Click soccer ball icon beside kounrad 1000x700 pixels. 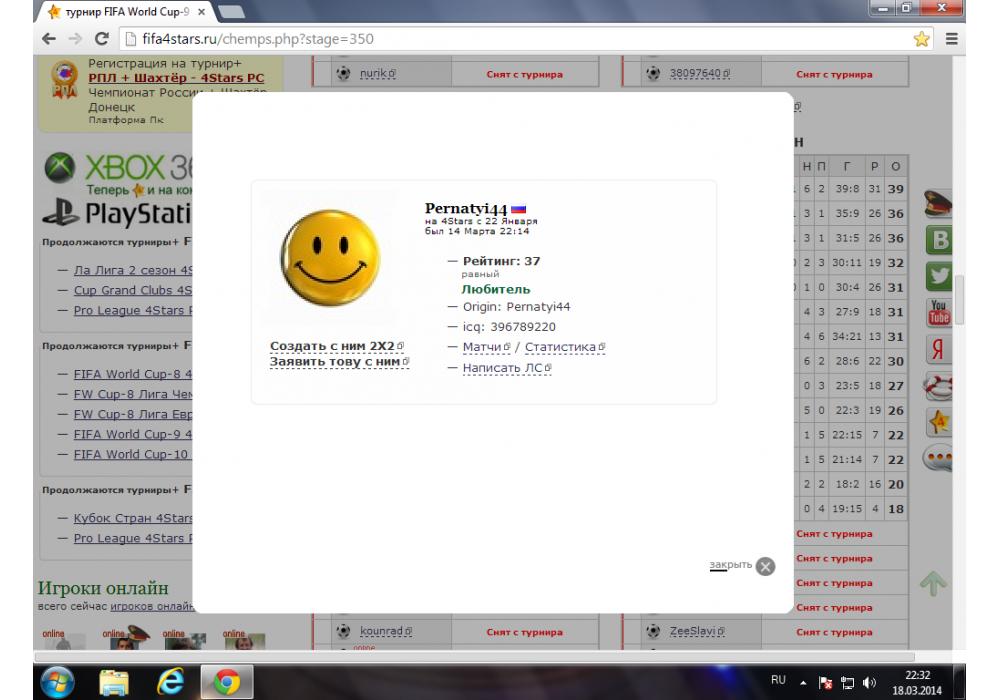coord(343,631)
